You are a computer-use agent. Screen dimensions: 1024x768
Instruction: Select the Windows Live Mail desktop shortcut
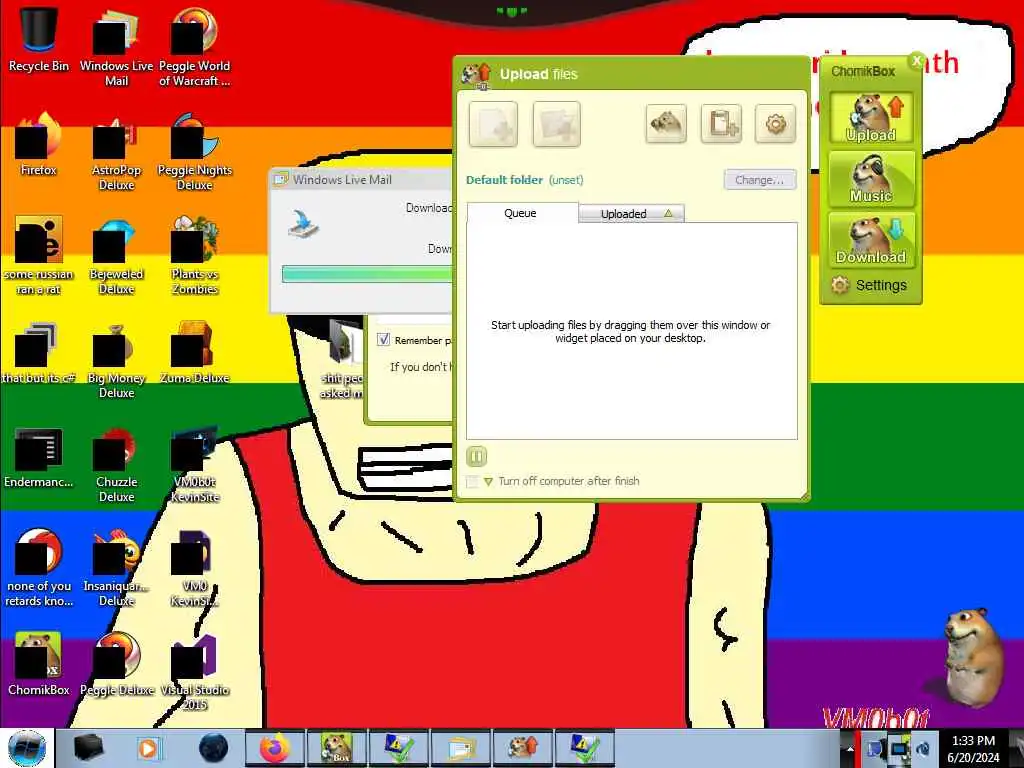(116, 47)
